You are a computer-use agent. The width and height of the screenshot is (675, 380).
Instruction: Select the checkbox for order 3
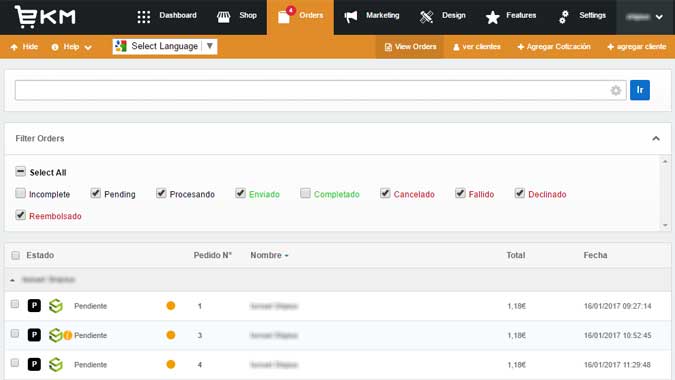click(x=15, y=334)
